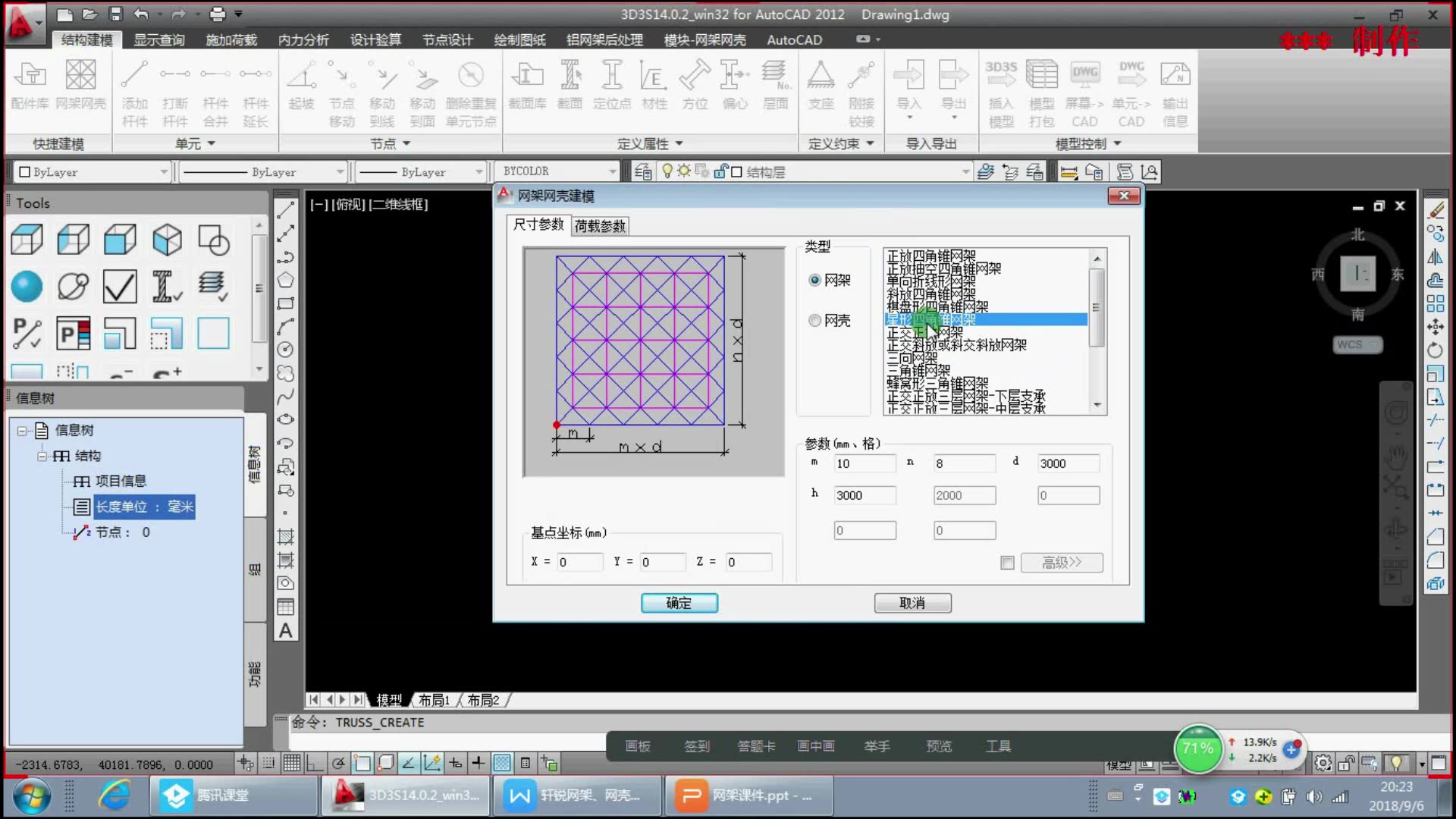Click the 确定 (OK) button

[679, 602]
